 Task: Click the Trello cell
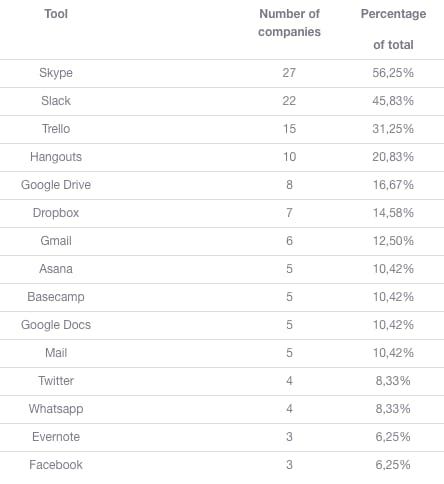click(x=56, y=129)
